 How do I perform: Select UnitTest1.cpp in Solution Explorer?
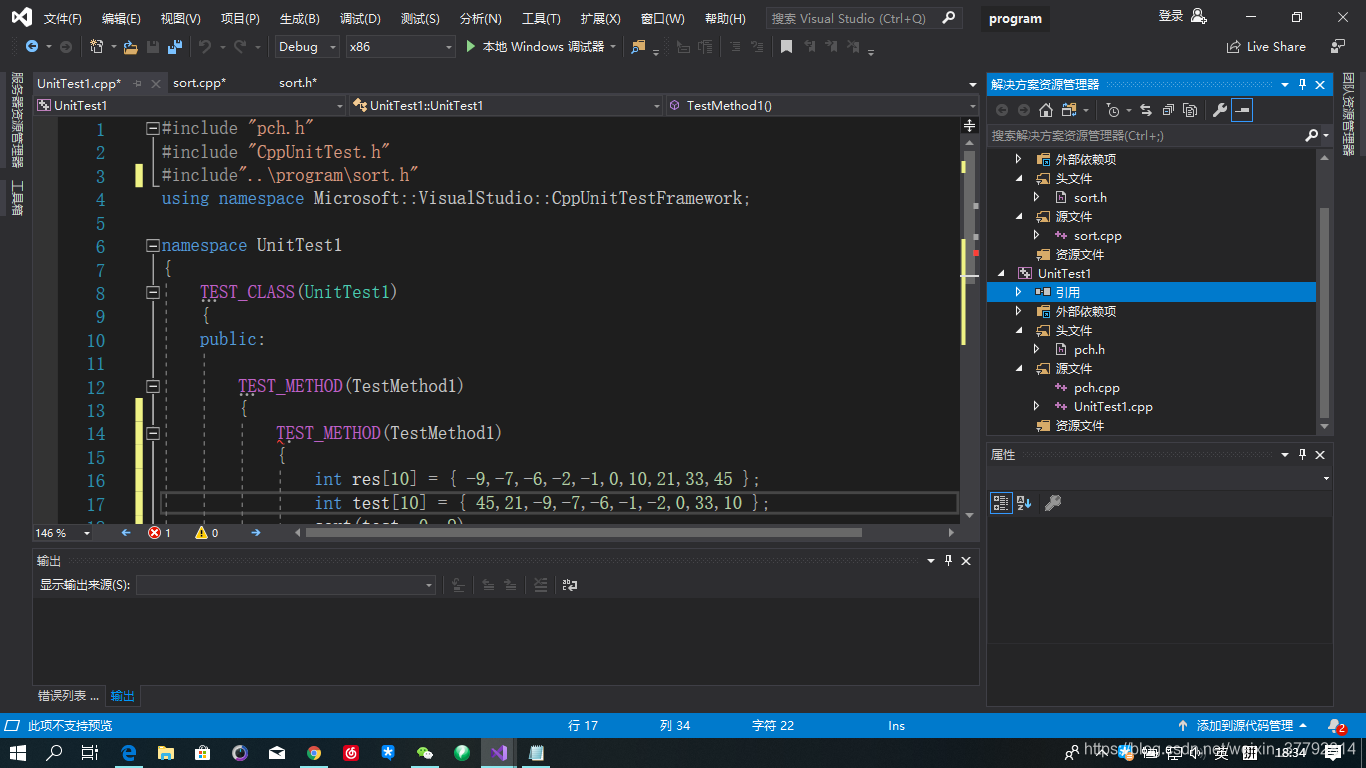click(x=1113, y=407)
